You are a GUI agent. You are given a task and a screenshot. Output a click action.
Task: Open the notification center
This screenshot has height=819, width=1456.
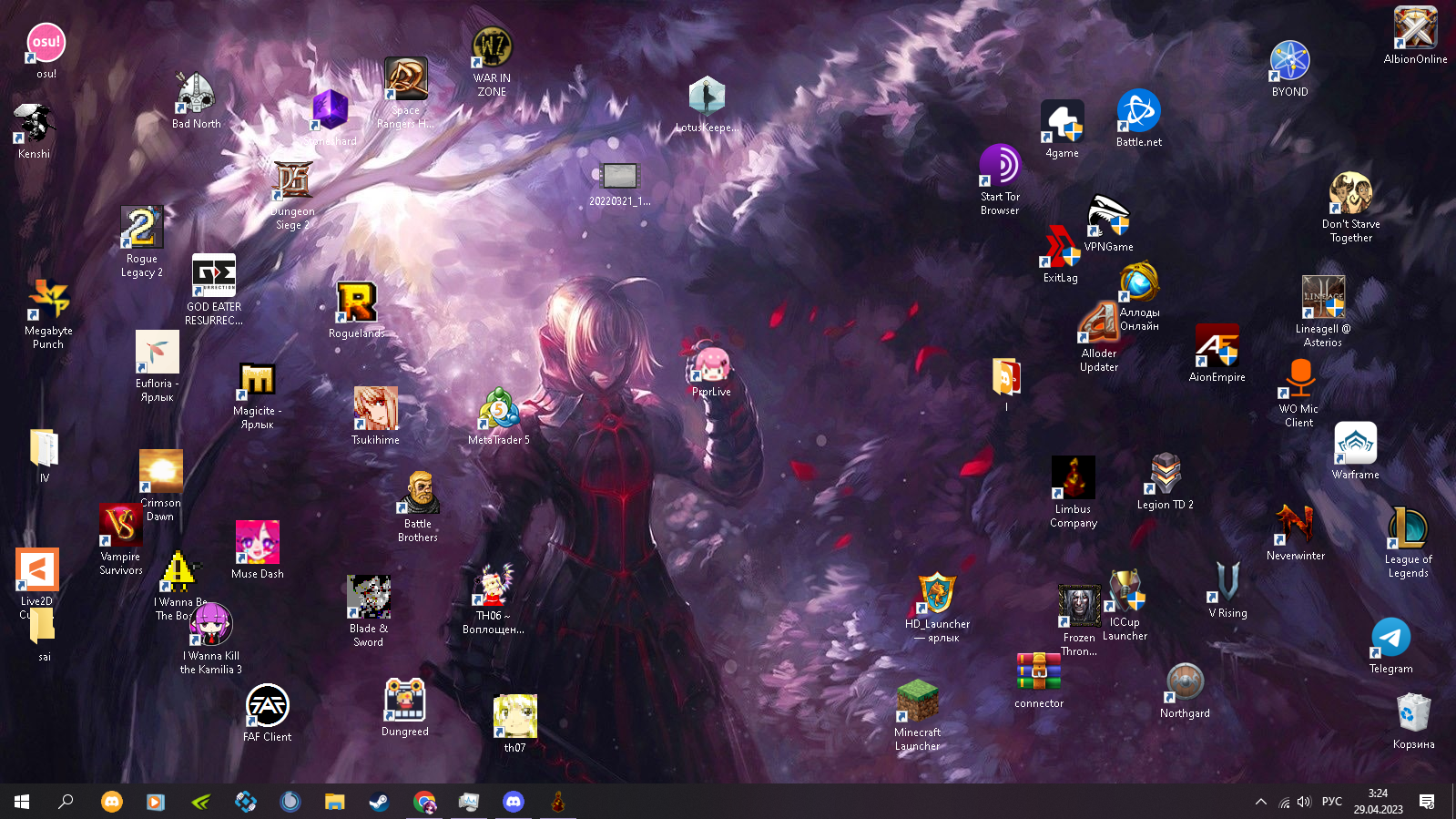(x=1427, y=802)
